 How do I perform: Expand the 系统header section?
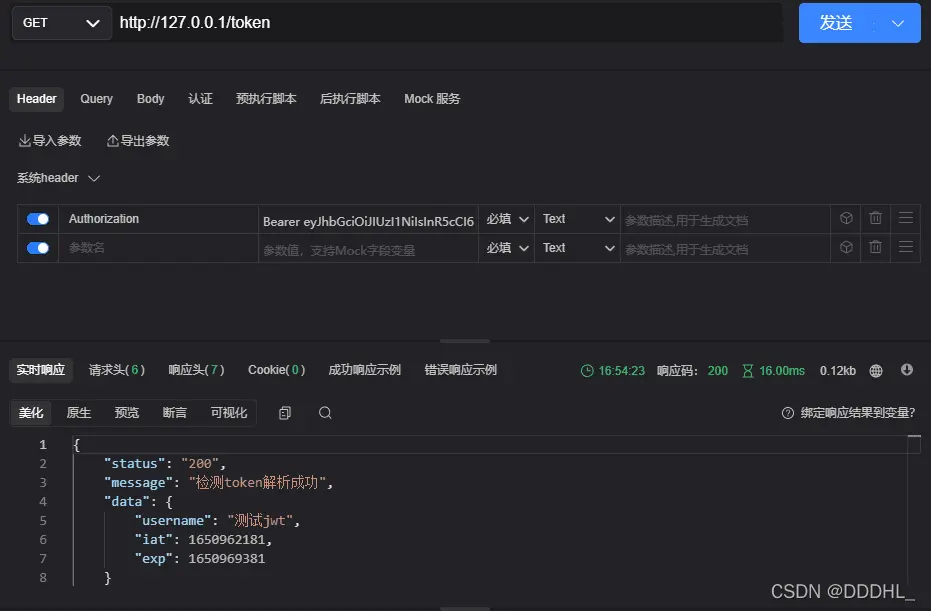click(x=57, y=177)
